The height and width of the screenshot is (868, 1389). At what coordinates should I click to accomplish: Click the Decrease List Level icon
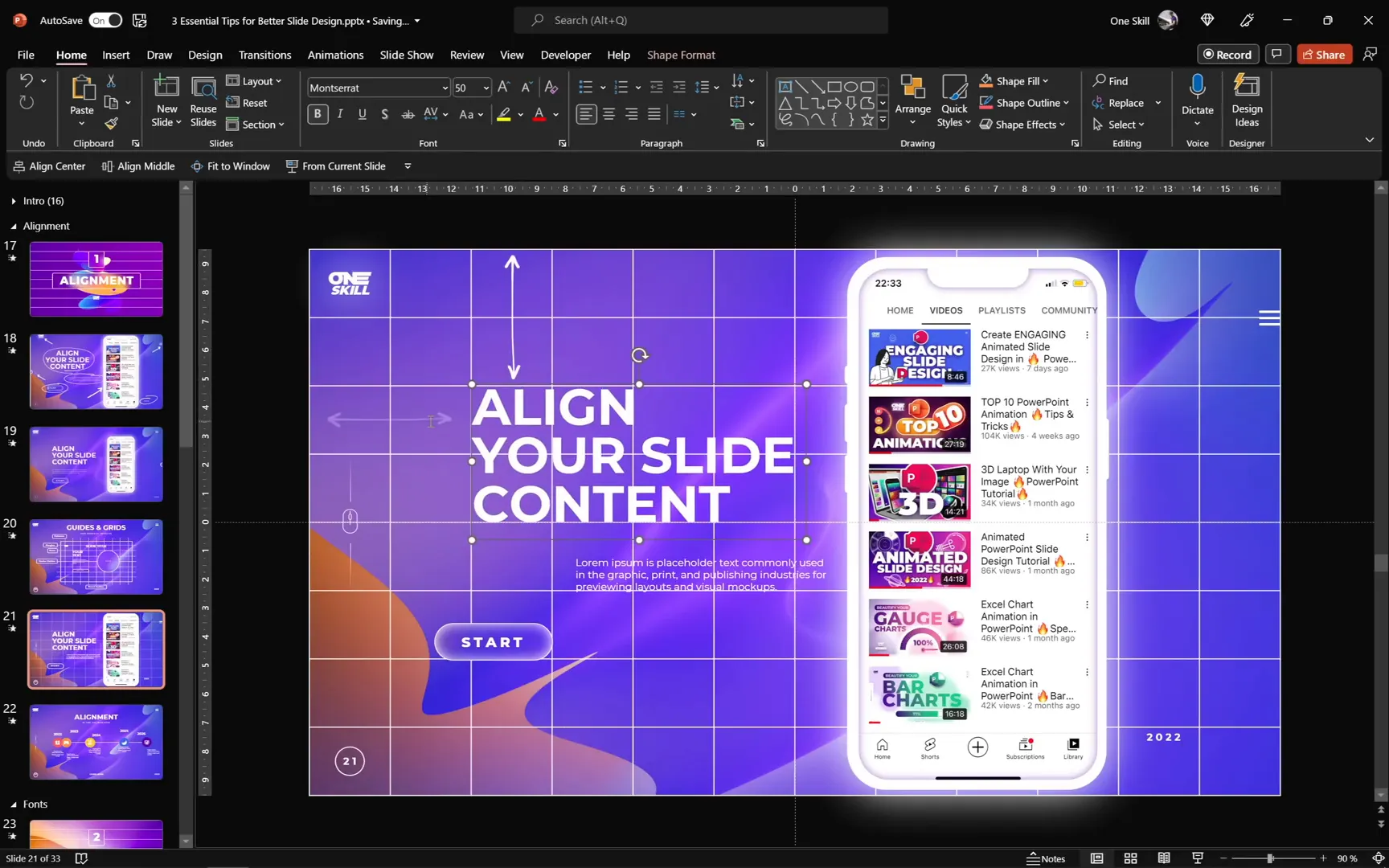(657, 87)
